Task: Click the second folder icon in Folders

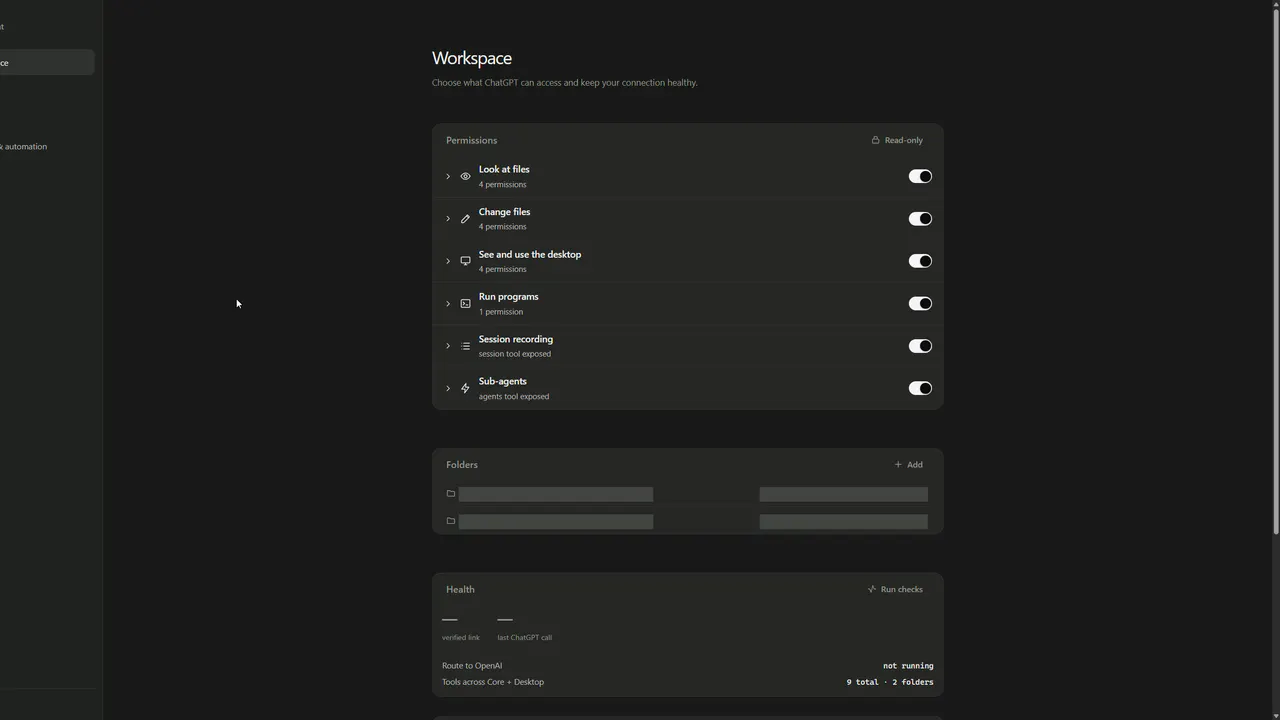Action: point(451,521)
